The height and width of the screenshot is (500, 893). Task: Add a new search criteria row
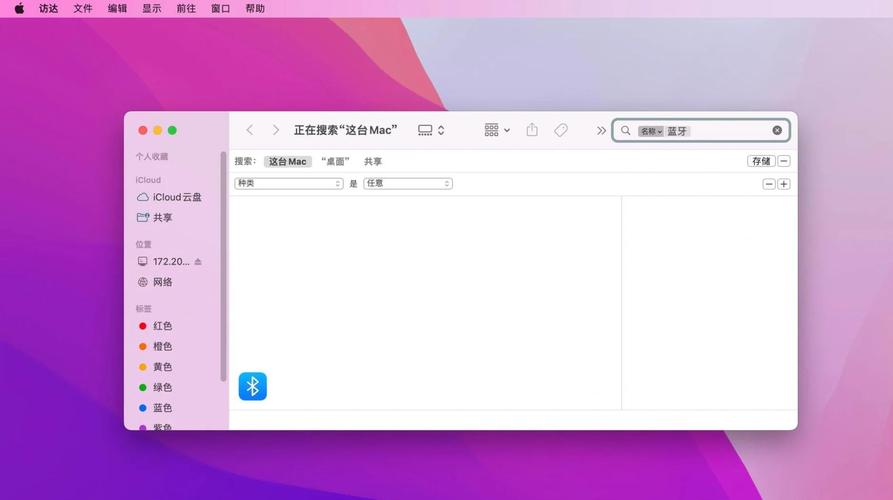coord(784,184)
